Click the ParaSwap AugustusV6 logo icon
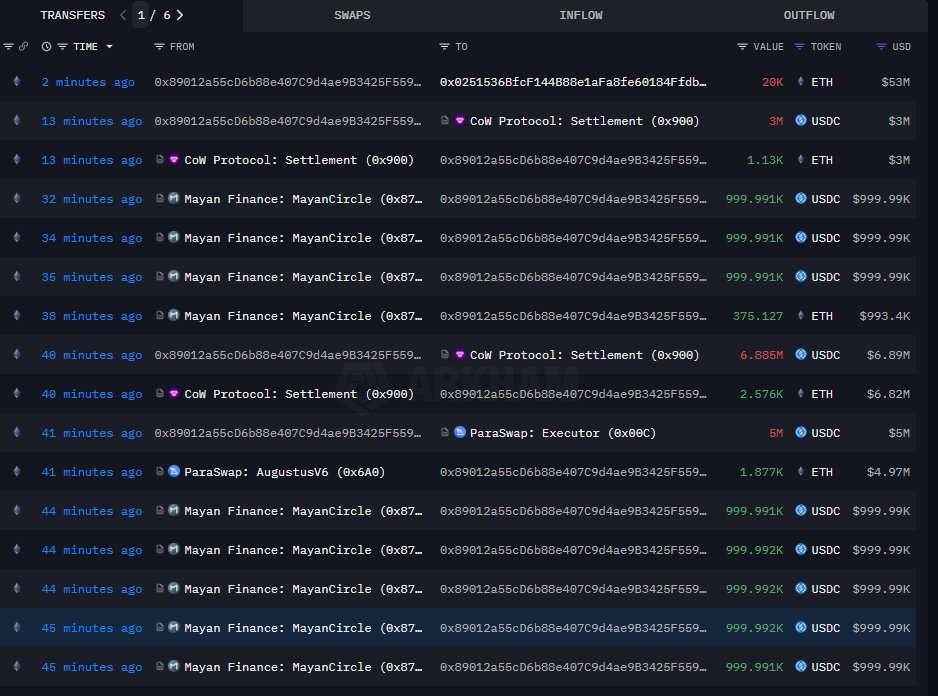The image size is (938, 696). pyautogui.click(x=173, y=471)
